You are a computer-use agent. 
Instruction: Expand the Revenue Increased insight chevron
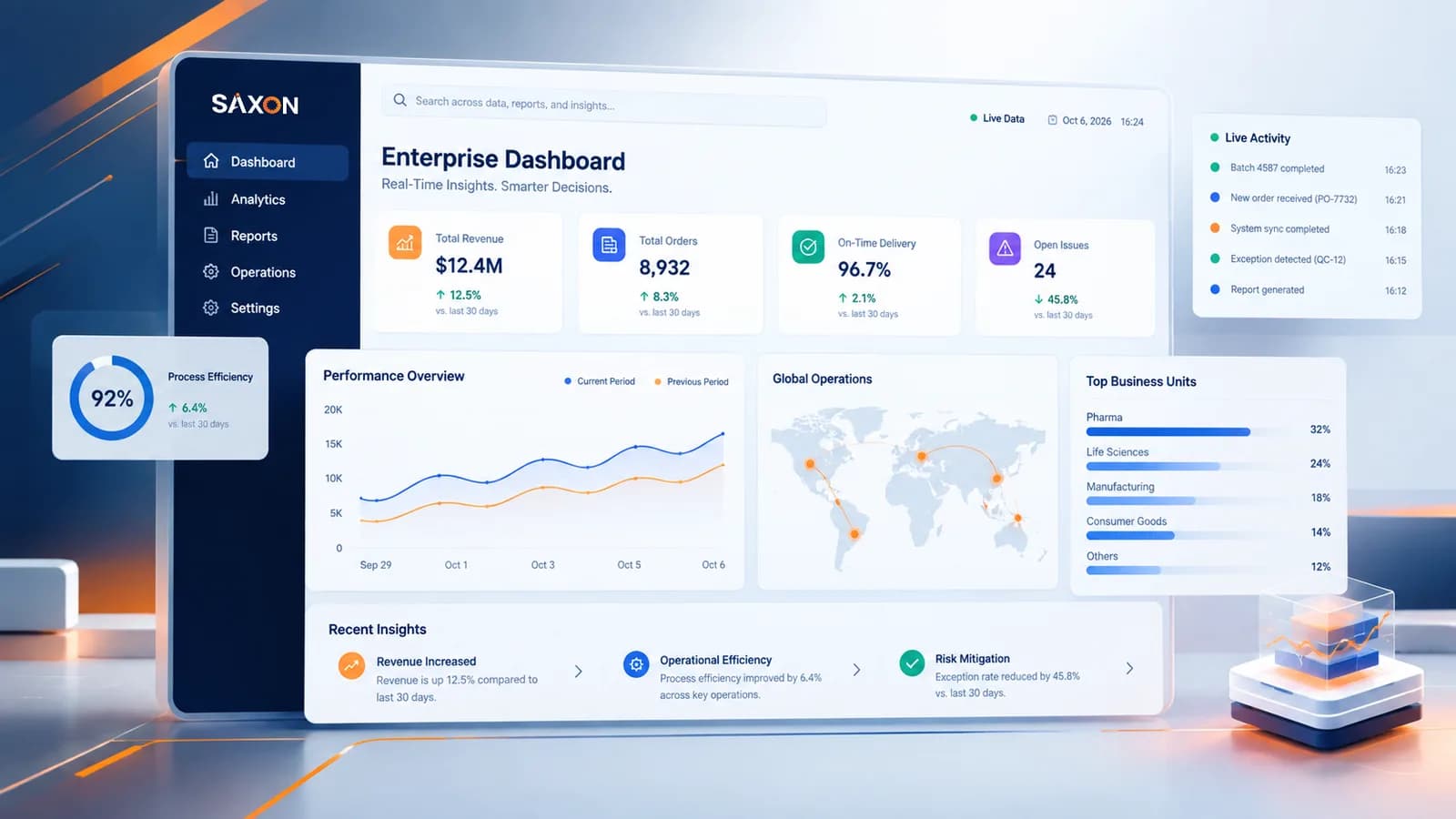(579, 672)
